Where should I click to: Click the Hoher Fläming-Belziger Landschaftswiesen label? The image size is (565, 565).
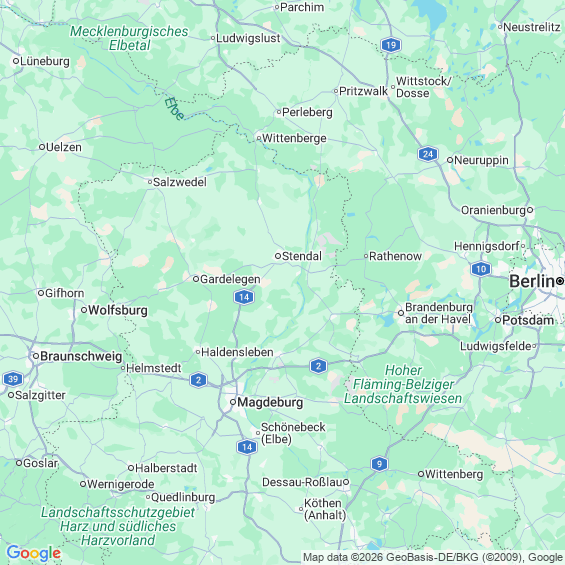coord(403,384)
